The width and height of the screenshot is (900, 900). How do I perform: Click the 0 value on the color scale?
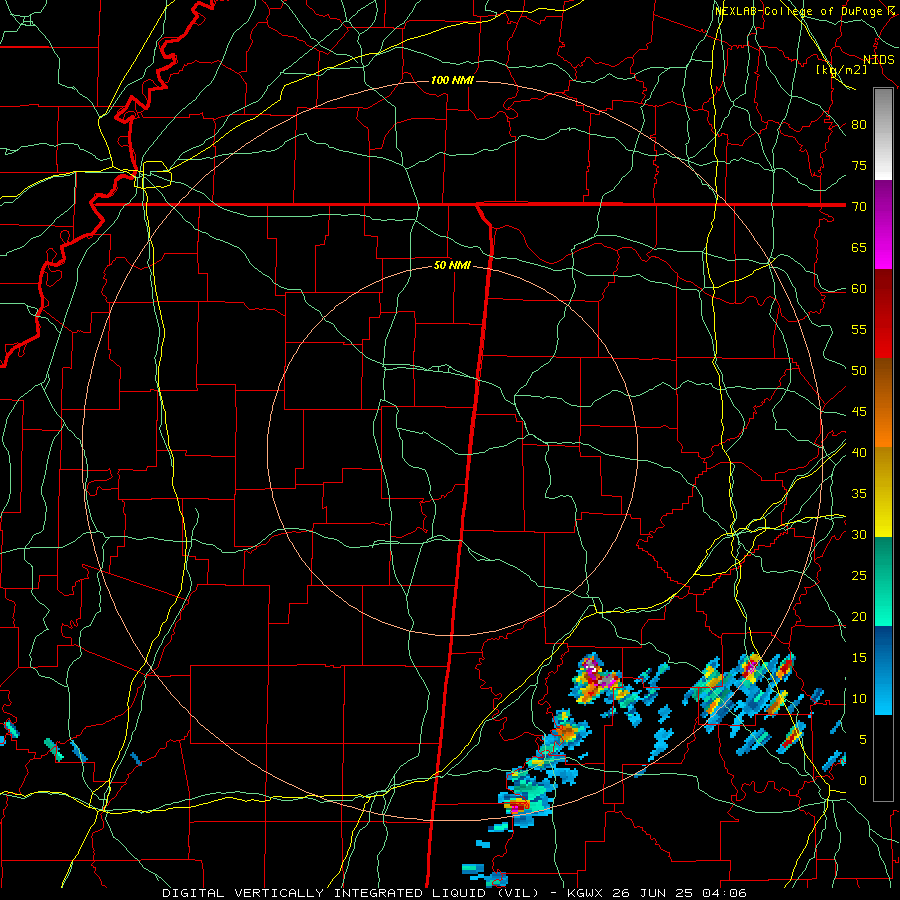(x=862, y=781)
